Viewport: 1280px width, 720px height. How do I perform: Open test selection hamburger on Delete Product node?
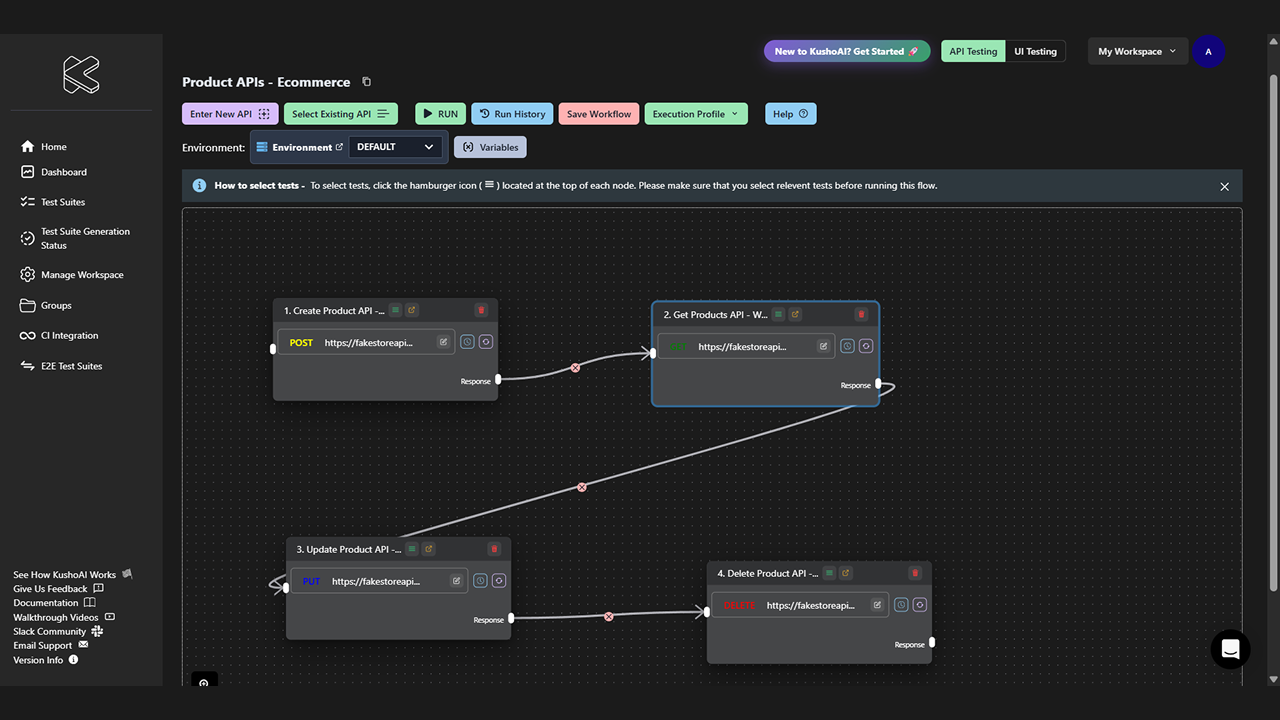[x=829, y=573]
